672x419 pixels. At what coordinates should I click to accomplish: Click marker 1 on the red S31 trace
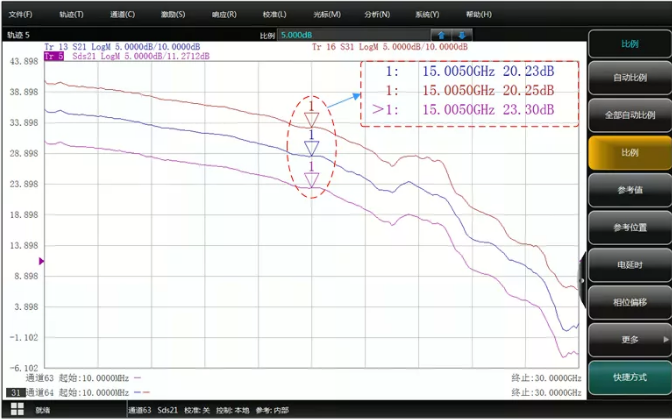pos(312,119)
